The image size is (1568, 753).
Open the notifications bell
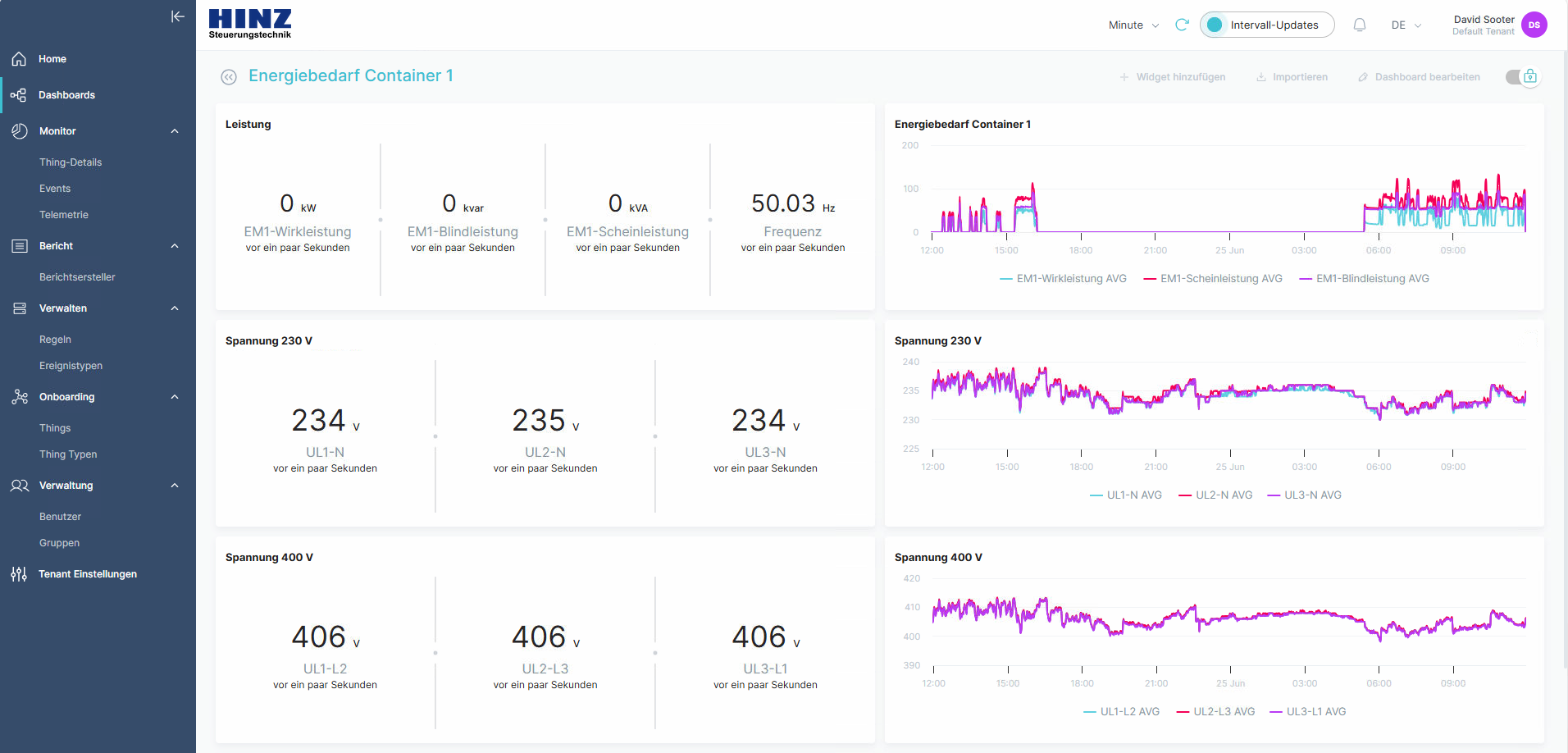click(x=1359, y=25)
